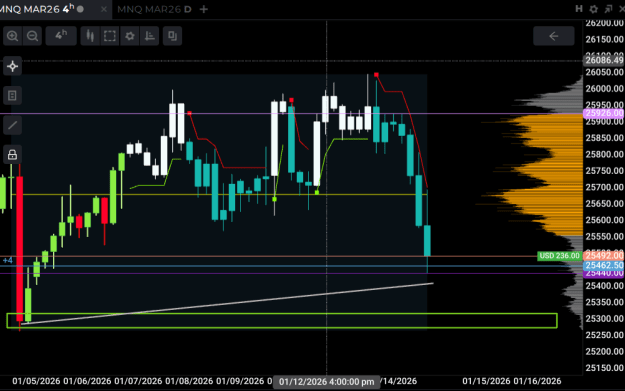Open the 4h timeframe selector
Image resolution: width=625 pixels, height=391 pixels.
point(61,36)
